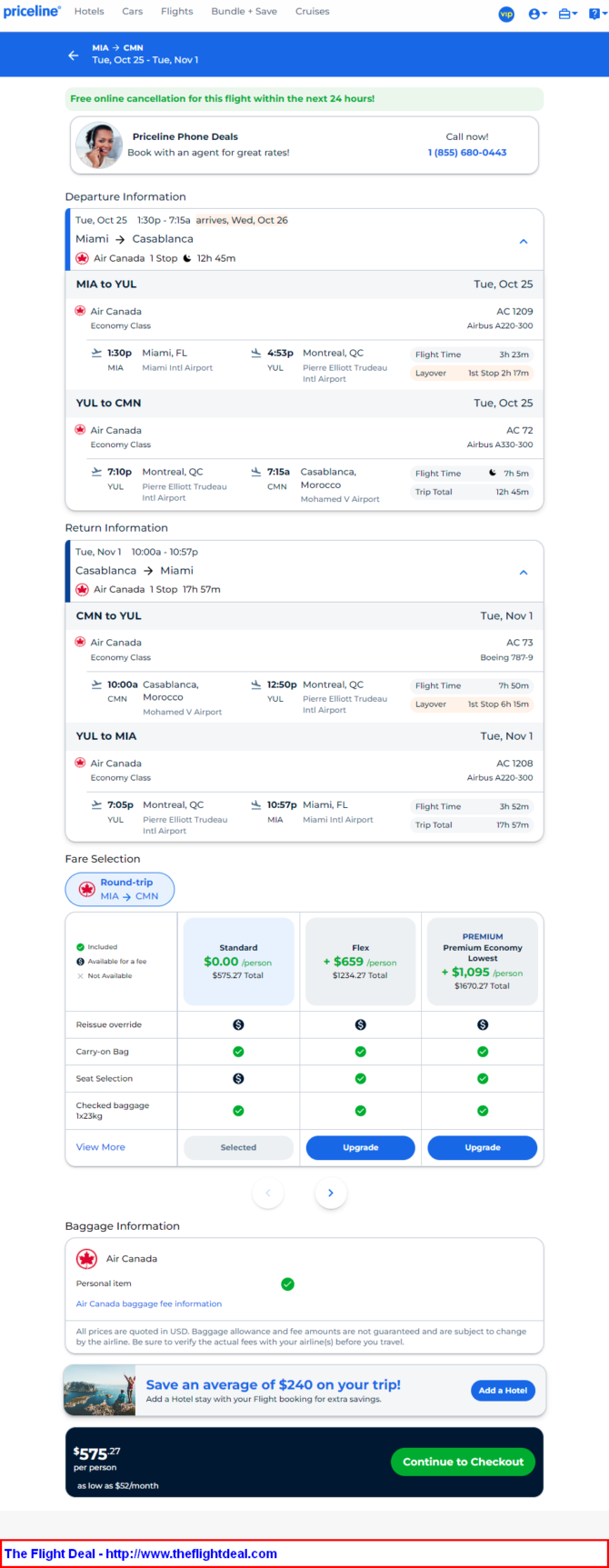Upgrade to the Flex fare
The width and height of the screenshot is (609, 1568).
tap(360, 1147)
